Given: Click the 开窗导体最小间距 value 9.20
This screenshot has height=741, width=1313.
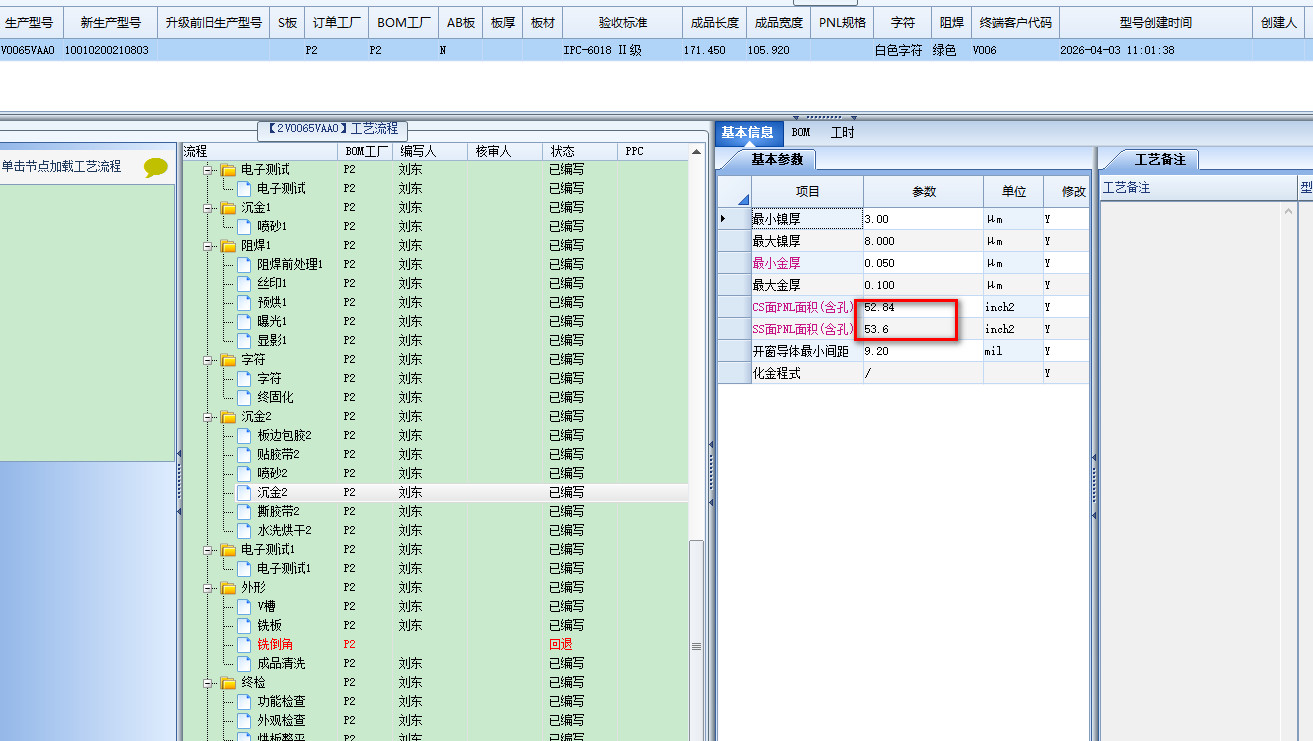Looking at the screenshot, I should point(923,351).
